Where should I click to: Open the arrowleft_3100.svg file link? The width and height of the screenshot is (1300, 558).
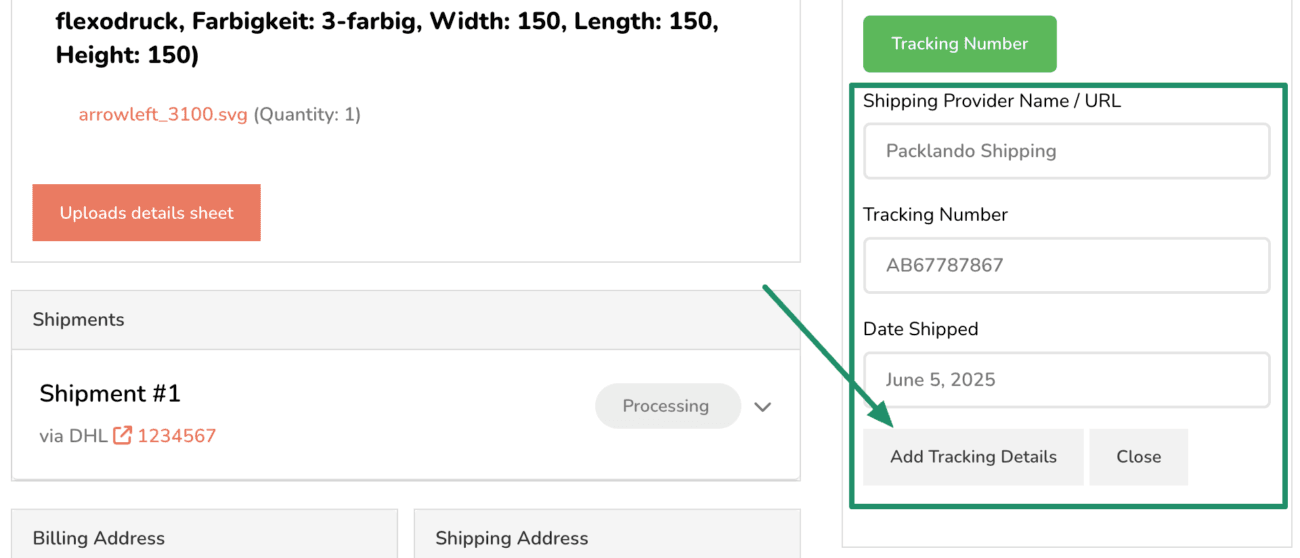(x=163, y=115)
